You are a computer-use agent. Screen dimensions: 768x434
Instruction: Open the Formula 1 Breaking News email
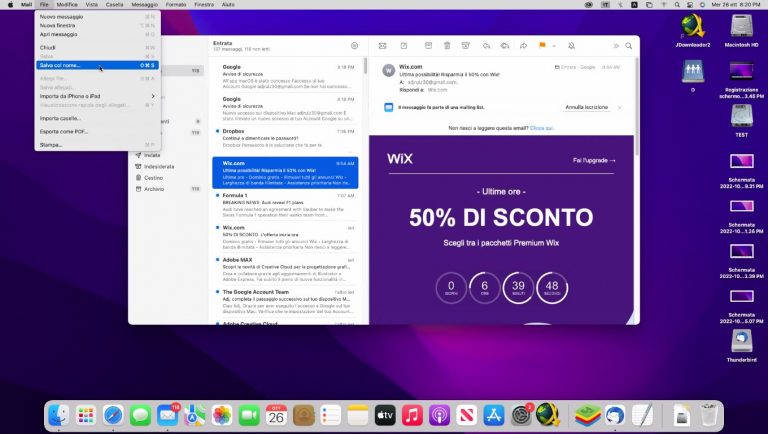[x=286, y=205]
